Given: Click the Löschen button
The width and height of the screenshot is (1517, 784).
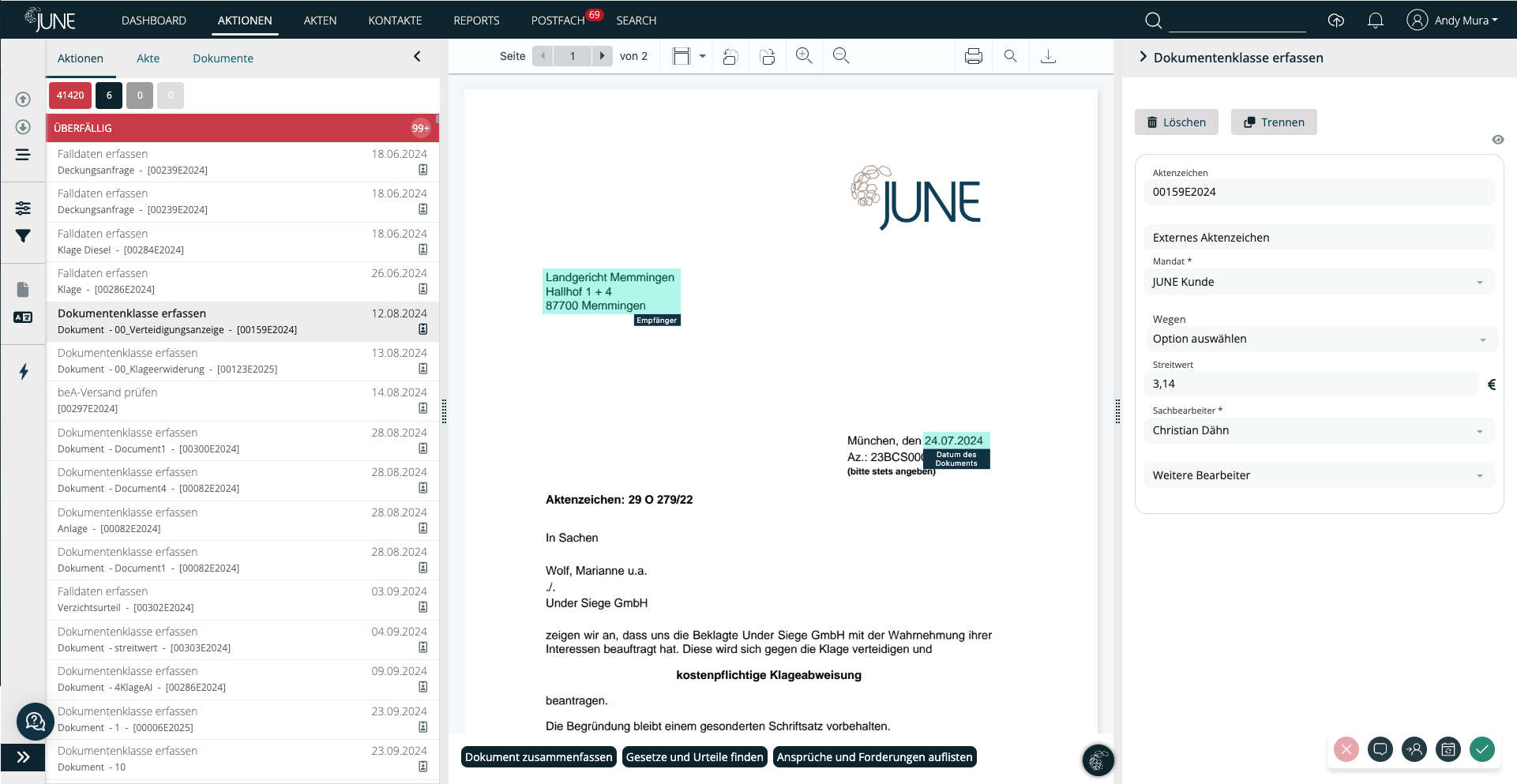Looking at the screenshot, I should coord(1176,122).
